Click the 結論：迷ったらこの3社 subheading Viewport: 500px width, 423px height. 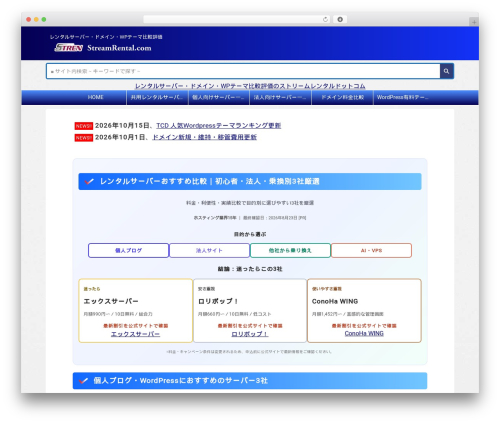tap(250, 269)
